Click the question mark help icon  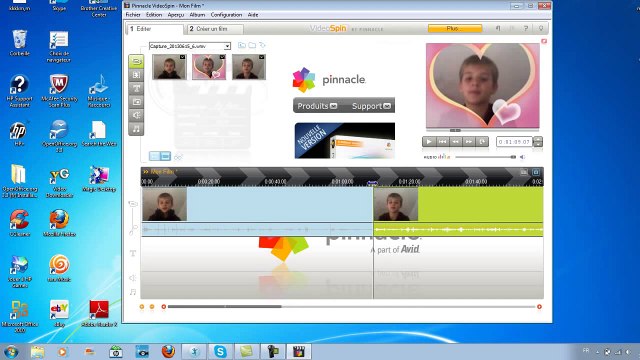point(526,29)
